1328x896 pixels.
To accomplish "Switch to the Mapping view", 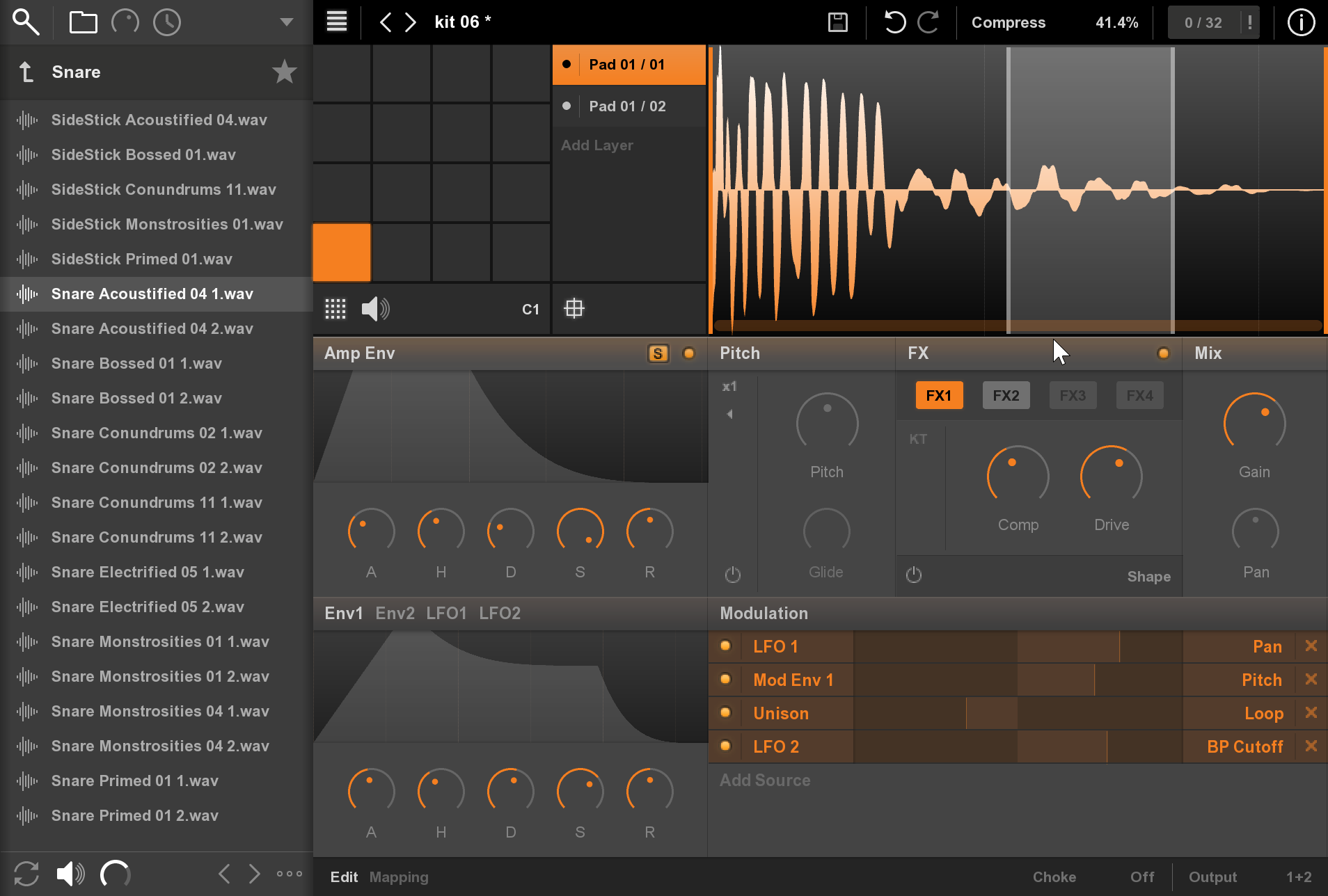I will pos(399,877).
